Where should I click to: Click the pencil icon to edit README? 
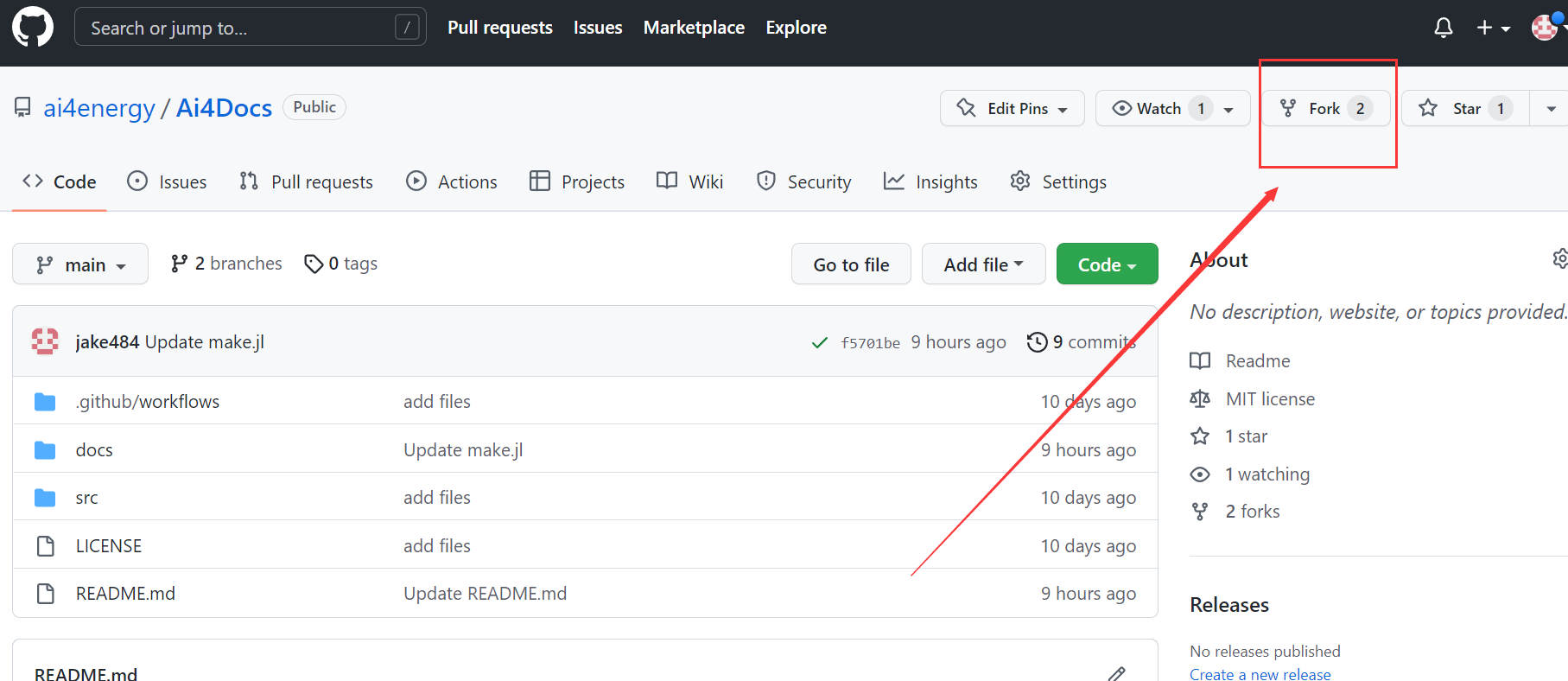click(1116, 673)
